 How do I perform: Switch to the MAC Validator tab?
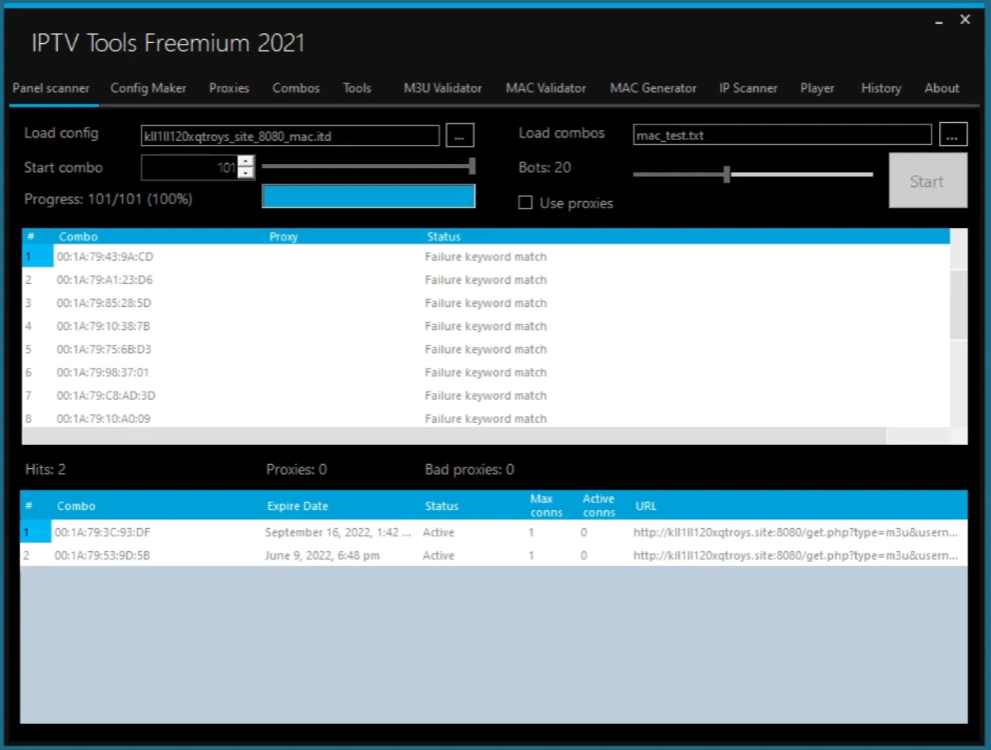coord(545,88)
